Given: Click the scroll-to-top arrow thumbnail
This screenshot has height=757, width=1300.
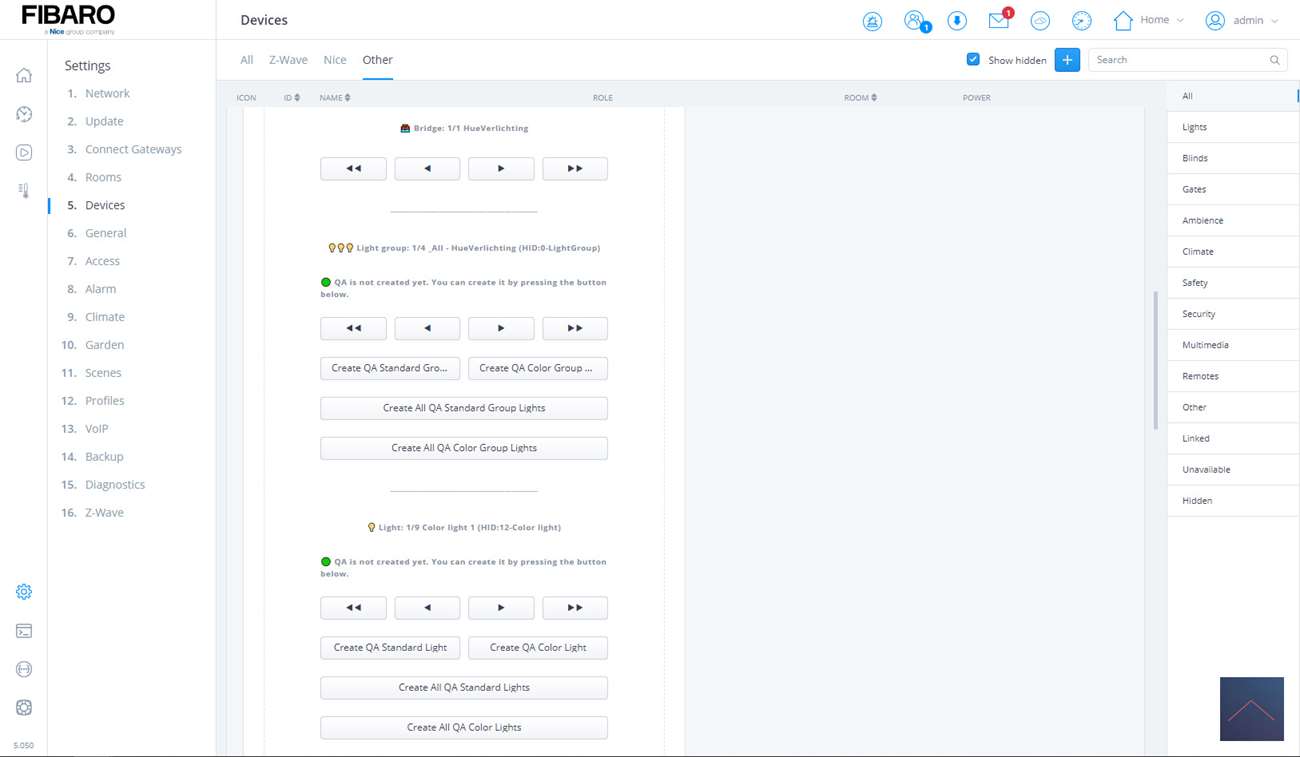Looking at the screenshot, I should click(1251, 709).
